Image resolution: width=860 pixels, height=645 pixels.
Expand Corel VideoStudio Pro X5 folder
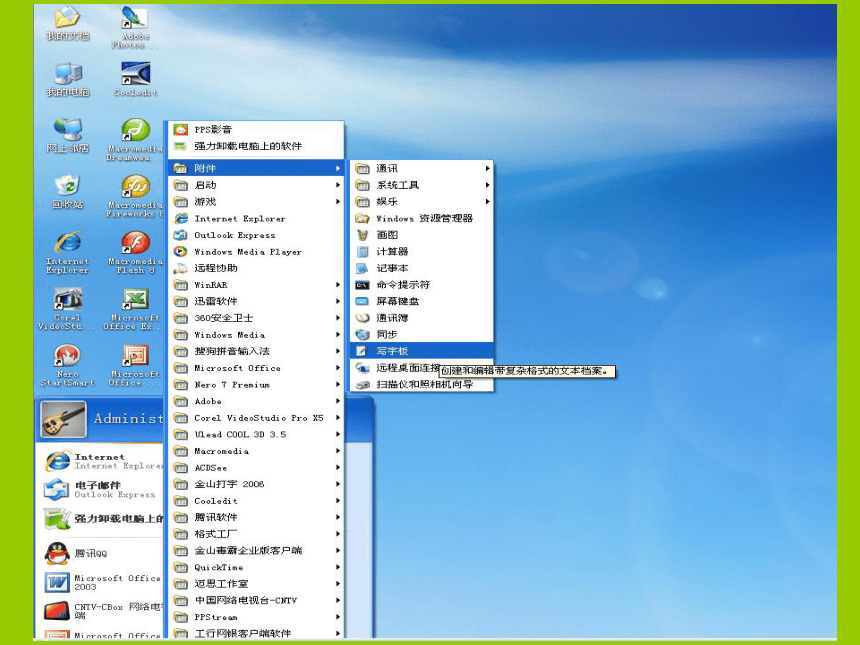(x=256, y=418)
